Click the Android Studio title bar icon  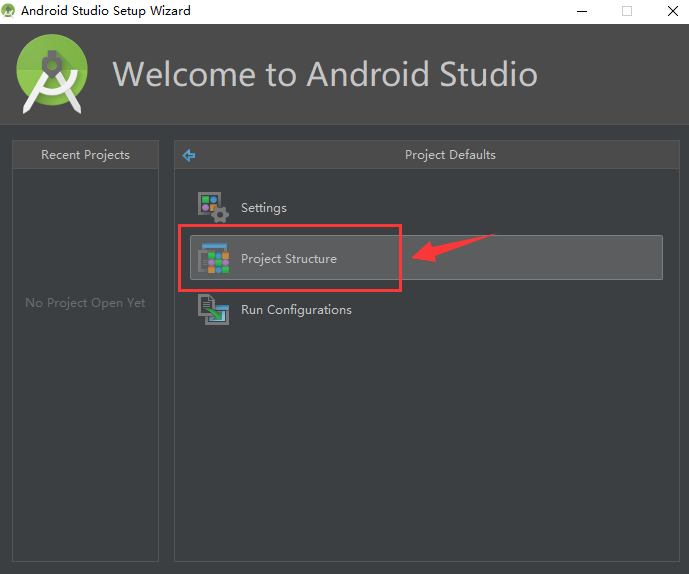click(x=8, y=11)
